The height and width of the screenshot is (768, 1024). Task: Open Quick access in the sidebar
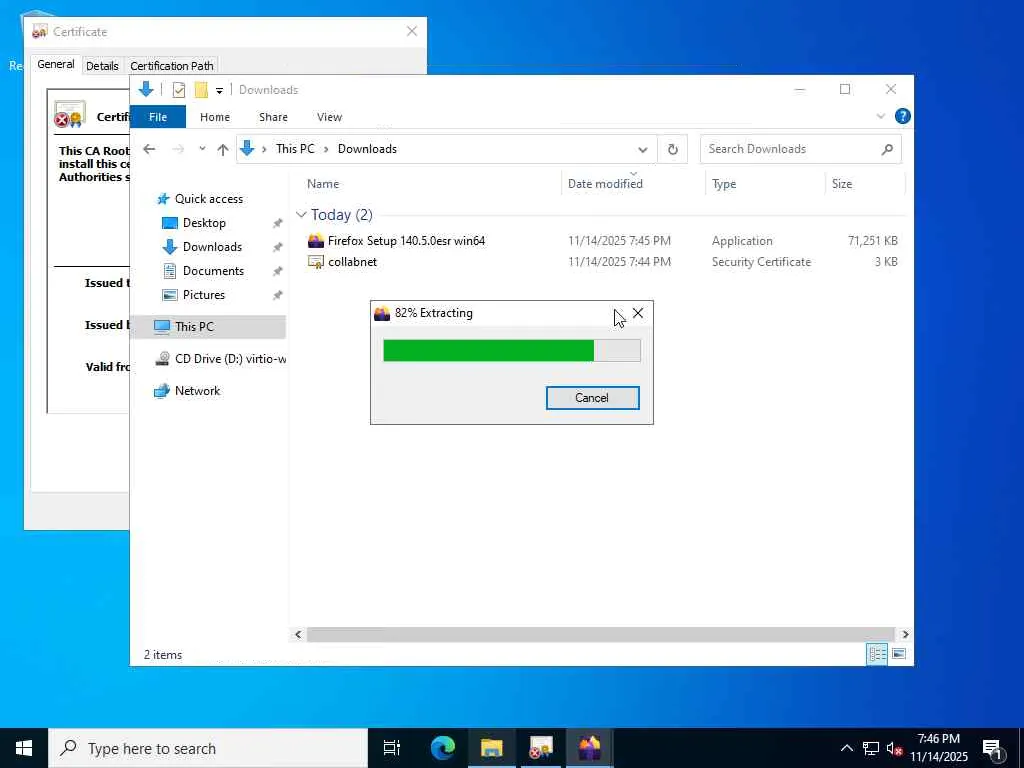[x=208, y=199]
